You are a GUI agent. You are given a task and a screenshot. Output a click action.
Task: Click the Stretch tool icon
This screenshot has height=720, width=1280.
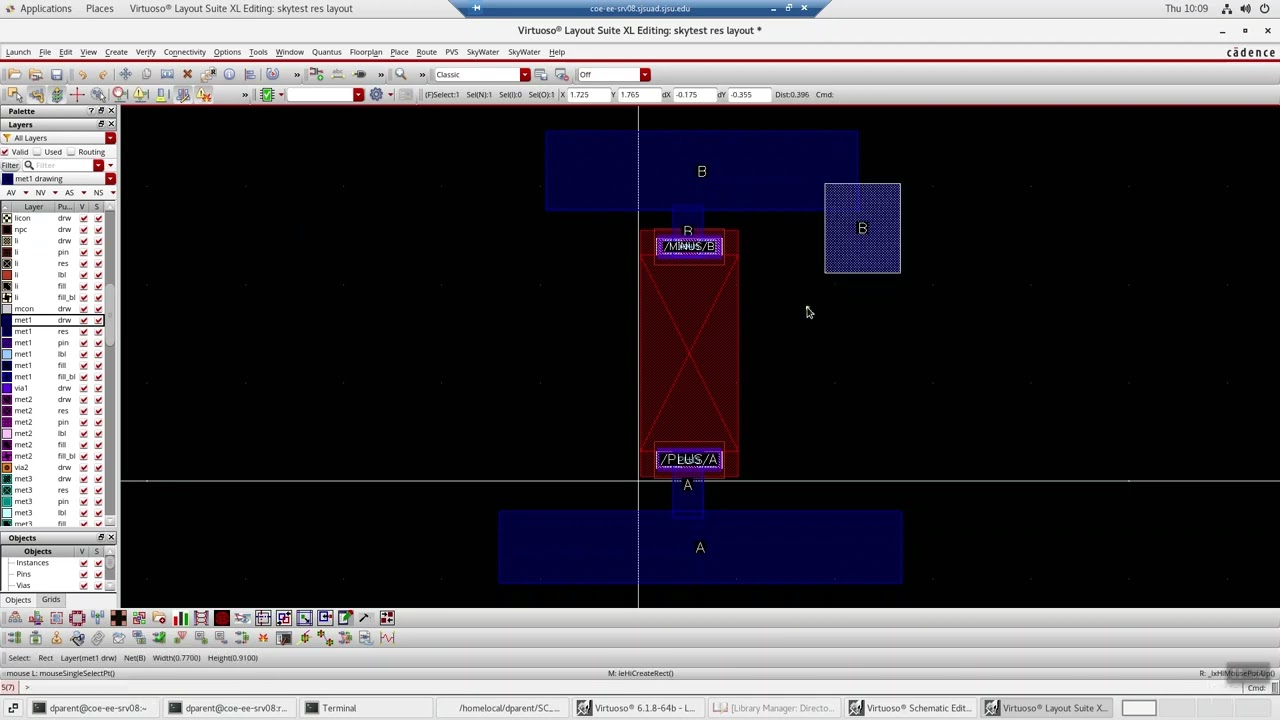[167, 75]
